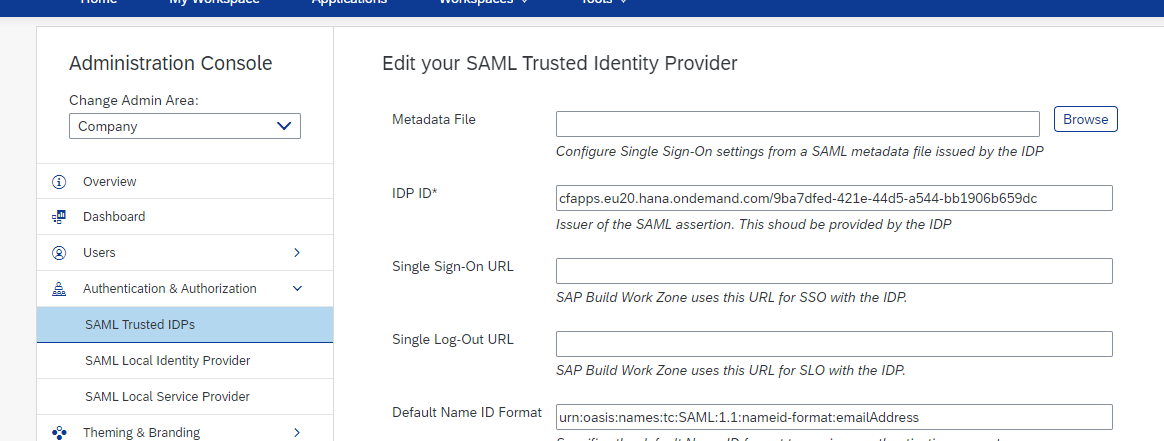
Task: Click the 'Single Sign-On URL' label
Action: point(453,267)
